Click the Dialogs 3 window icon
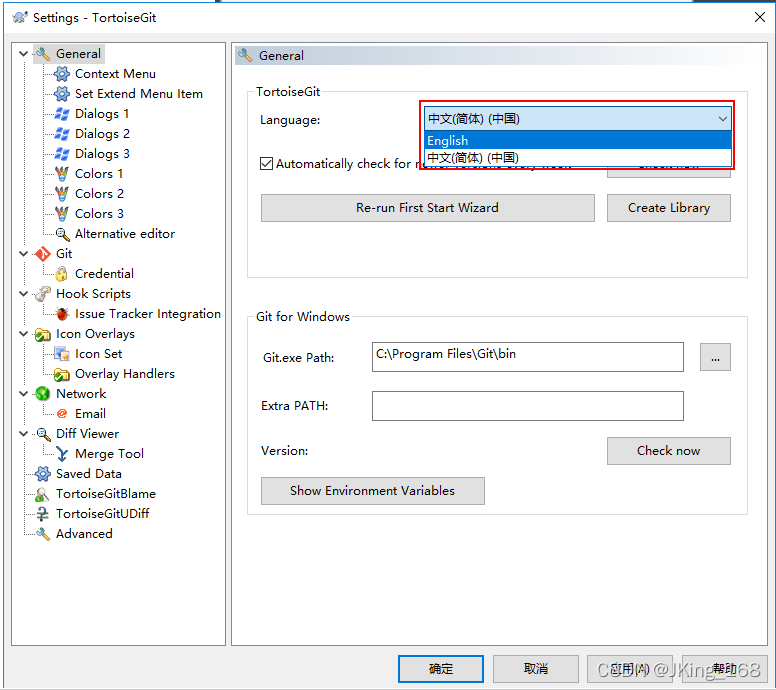The width and height of the screenshot is (776, 690). [62, 153]
